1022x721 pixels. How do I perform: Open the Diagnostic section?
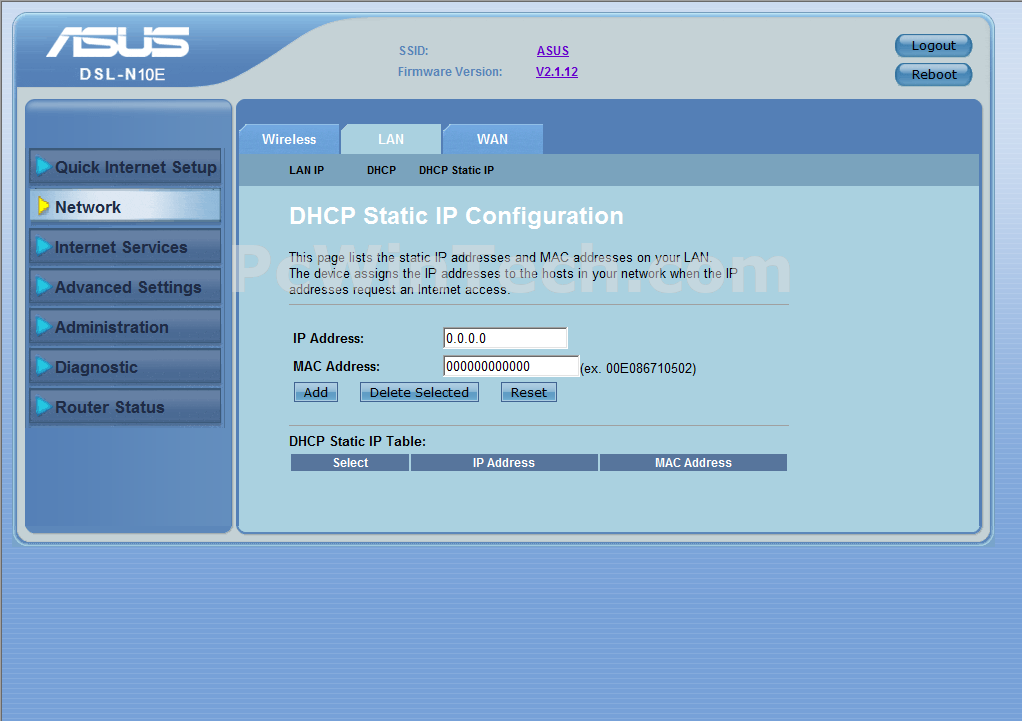click(125, 367)
